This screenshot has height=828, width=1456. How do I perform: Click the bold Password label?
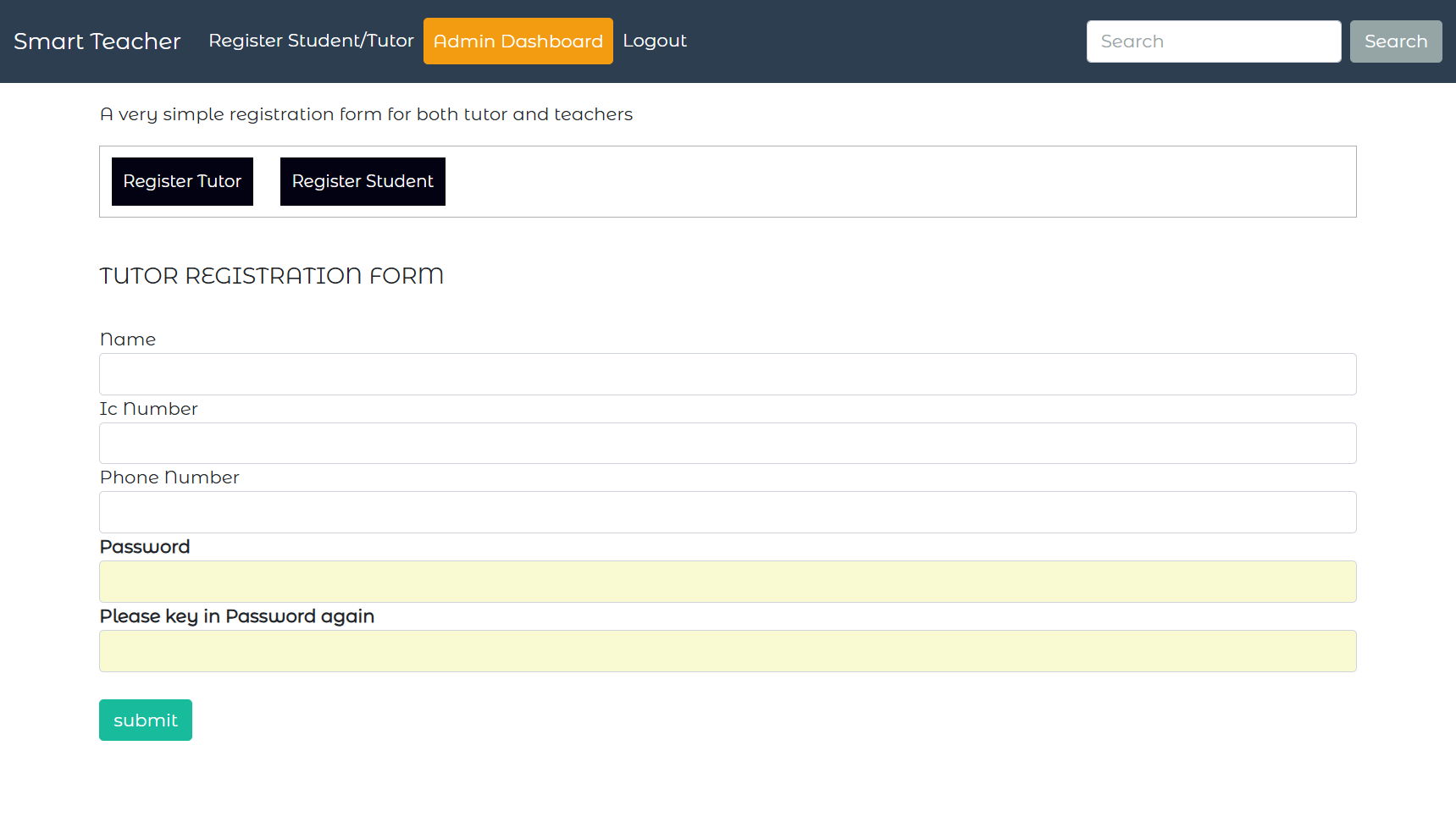(145, 547)
